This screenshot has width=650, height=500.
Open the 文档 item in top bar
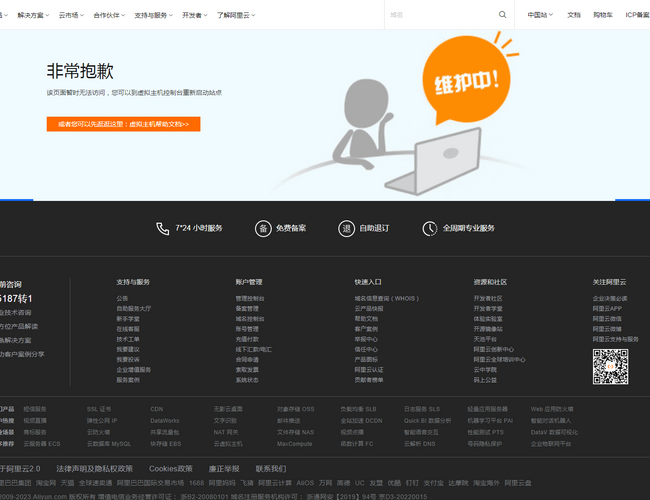point(574,15)
